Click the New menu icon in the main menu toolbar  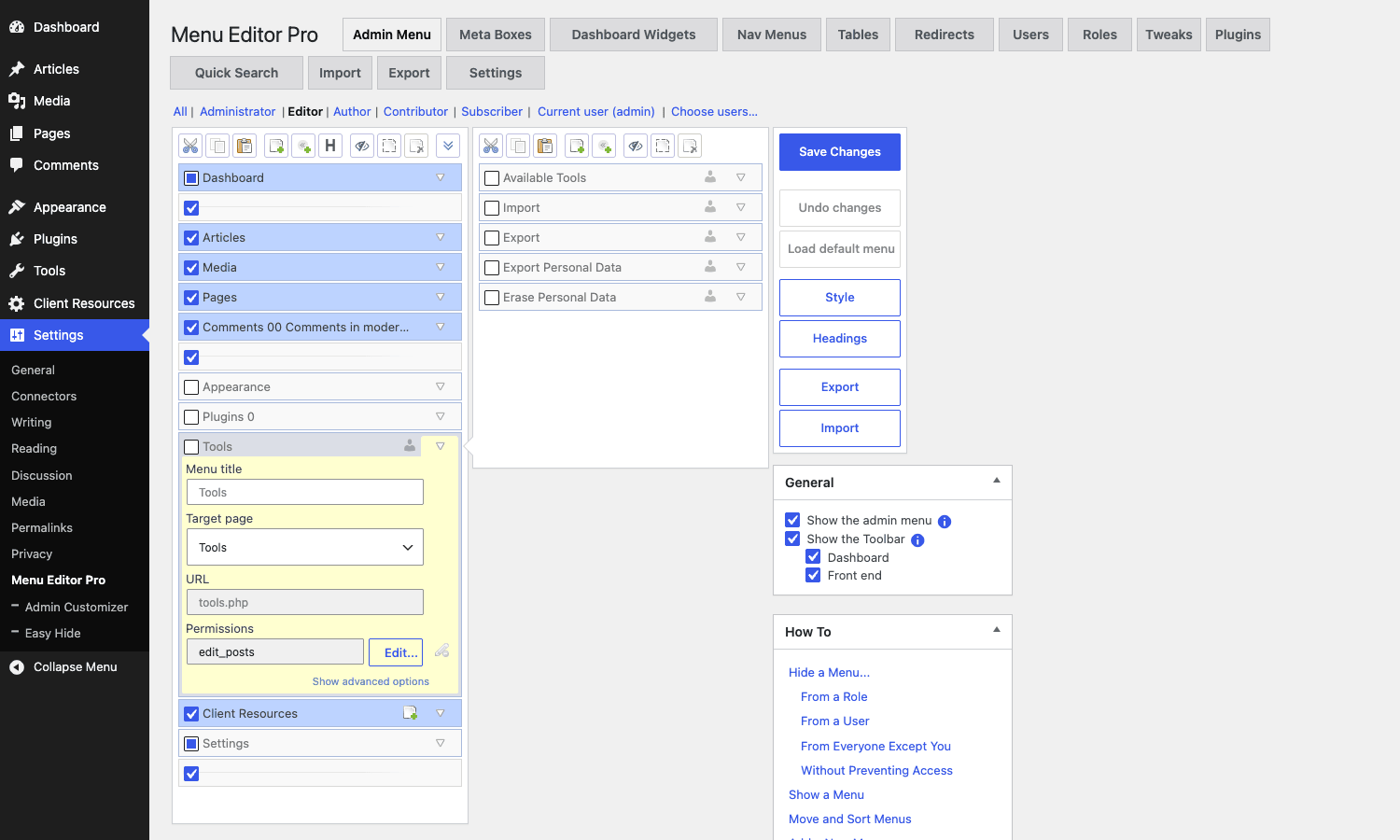[x=276, y=146]
